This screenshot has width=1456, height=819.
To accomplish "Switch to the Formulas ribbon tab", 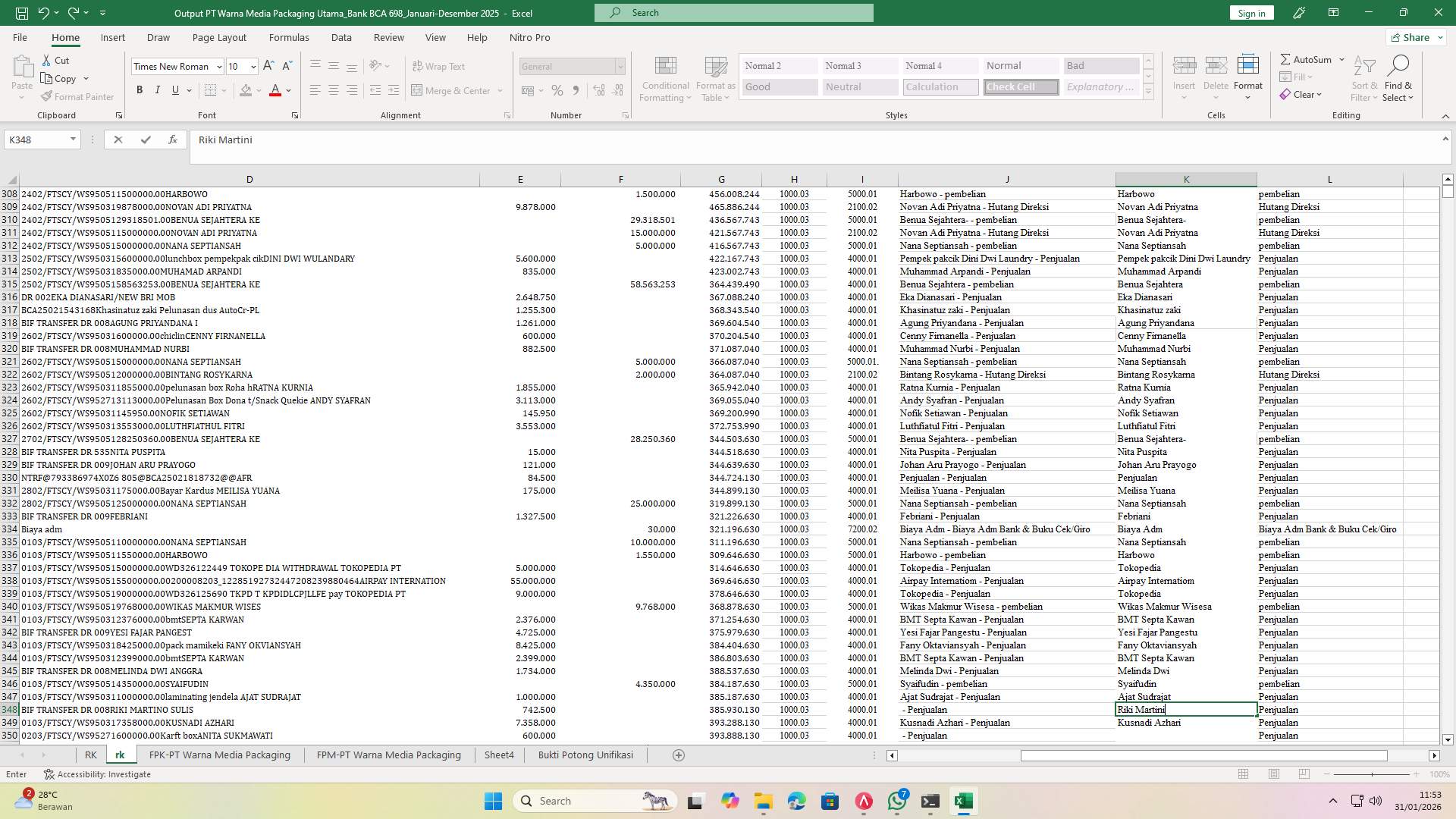I will 289,37.
